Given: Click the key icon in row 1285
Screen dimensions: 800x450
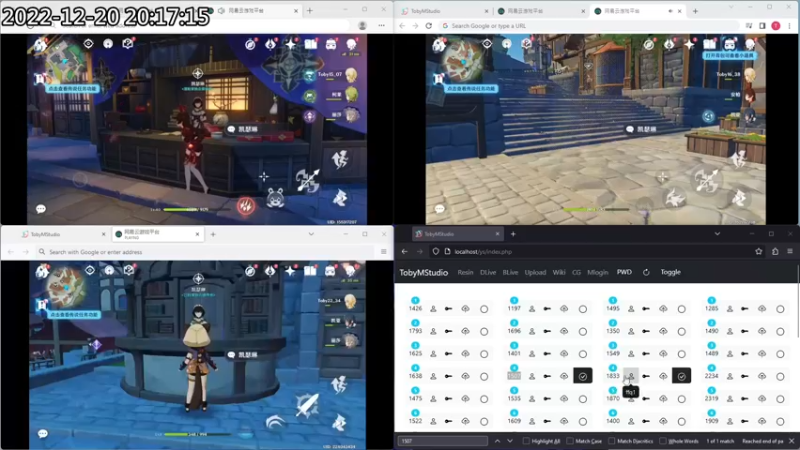Looking at the screenshot, I should 745,309.
